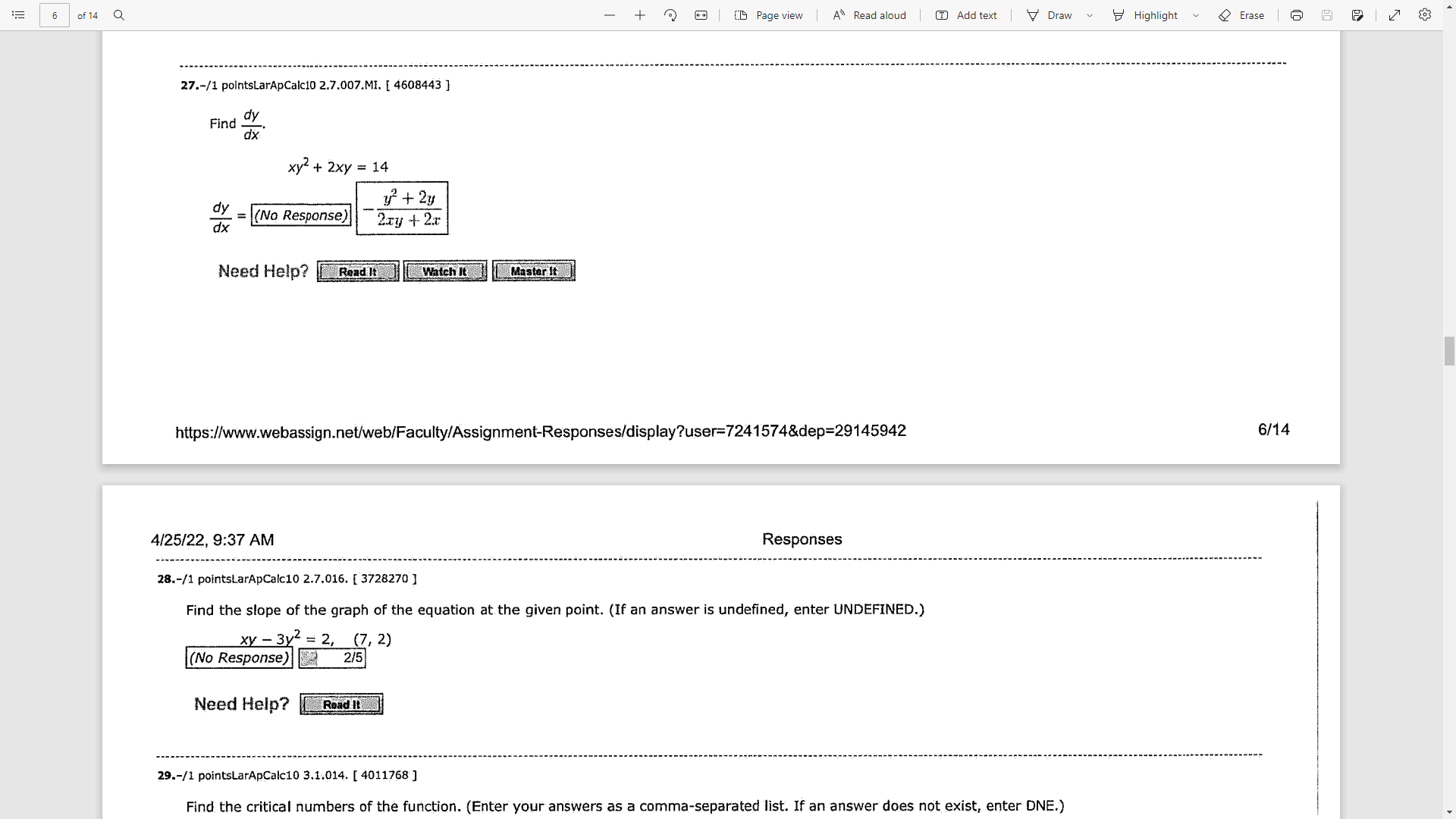Toggle Read aloud mode
1456x819 pixels.
click(869, 15)
